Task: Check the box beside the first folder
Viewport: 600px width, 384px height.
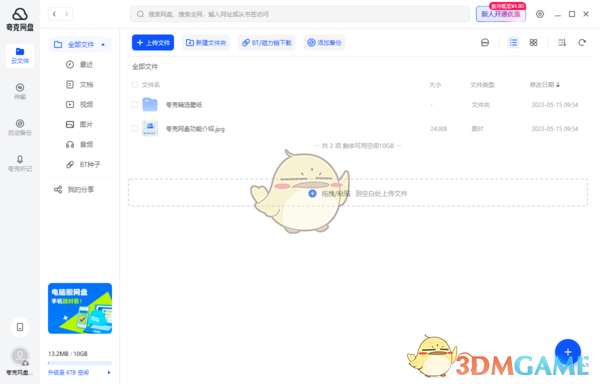Action: [135, 104]
